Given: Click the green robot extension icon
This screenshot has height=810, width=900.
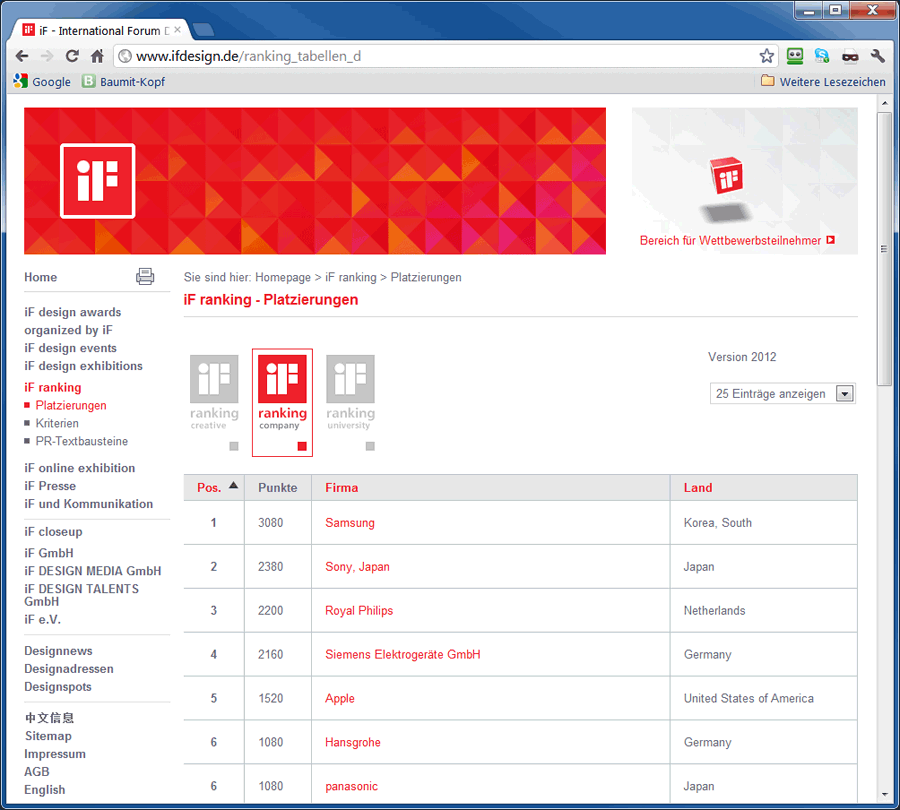Looking at the screenshot, I should 794,56.
